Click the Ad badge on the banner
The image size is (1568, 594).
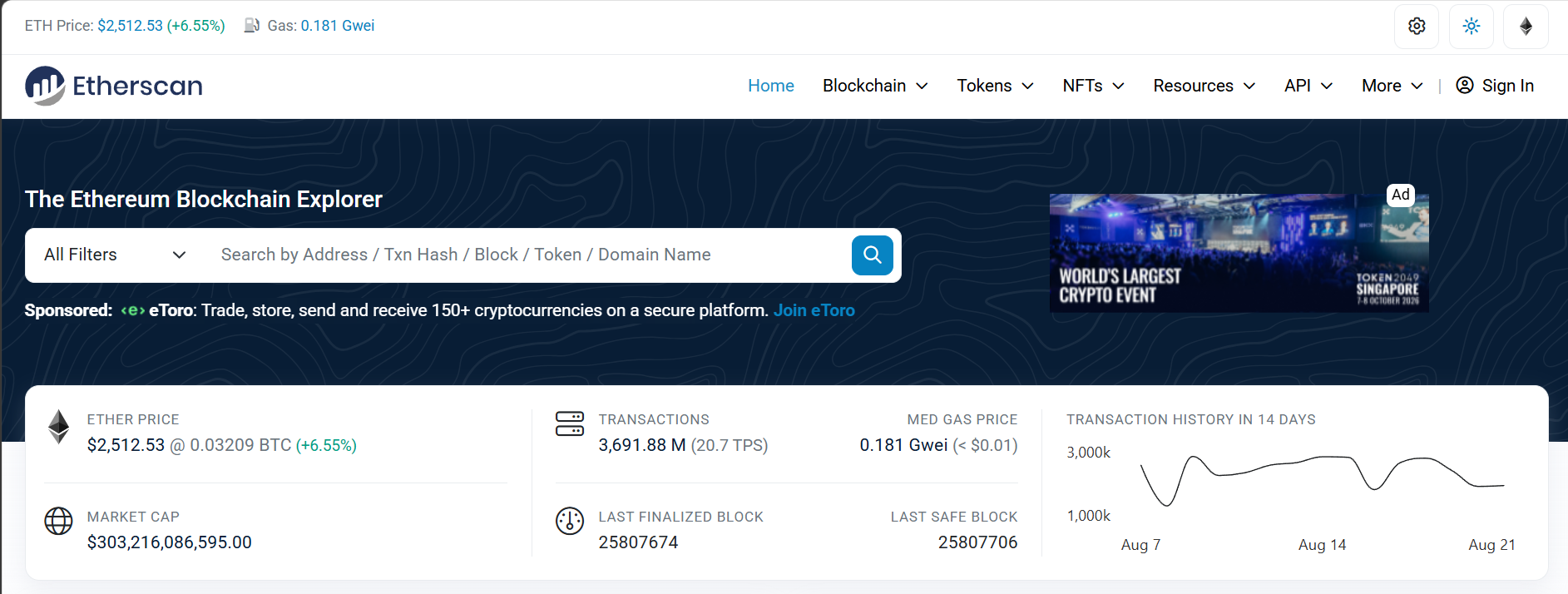1401,195
